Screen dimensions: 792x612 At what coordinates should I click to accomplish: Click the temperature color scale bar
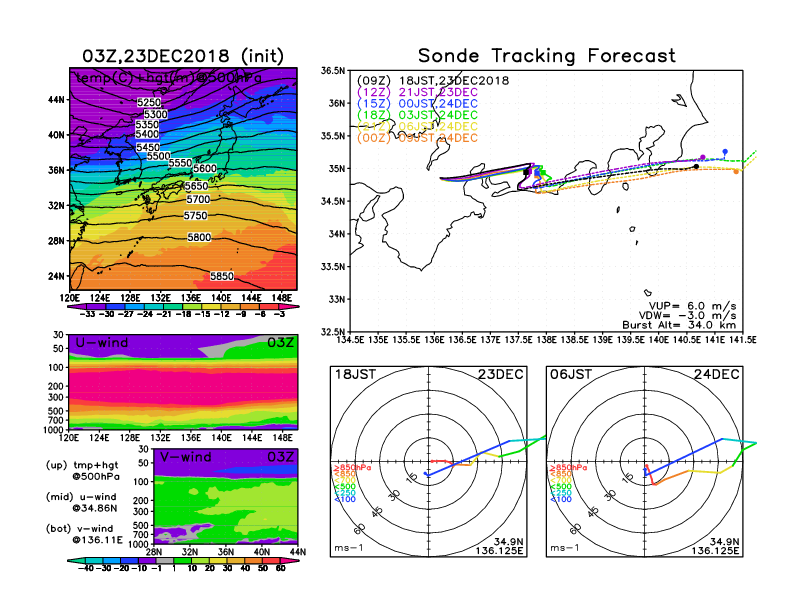[183, 305]
